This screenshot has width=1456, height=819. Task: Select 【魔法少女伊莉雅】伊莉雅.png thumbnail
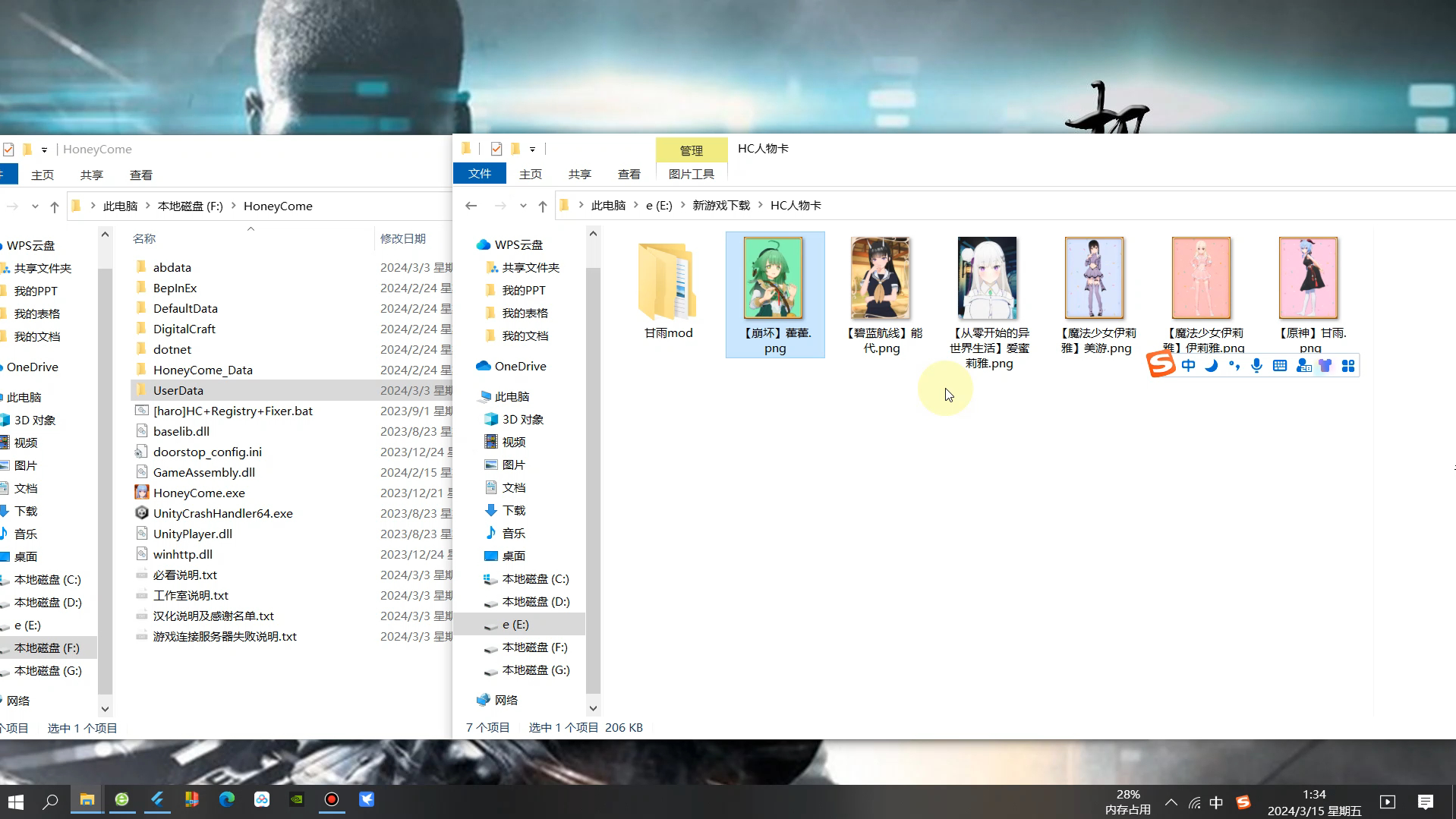pyautogui.click(x=1203, y=295)
